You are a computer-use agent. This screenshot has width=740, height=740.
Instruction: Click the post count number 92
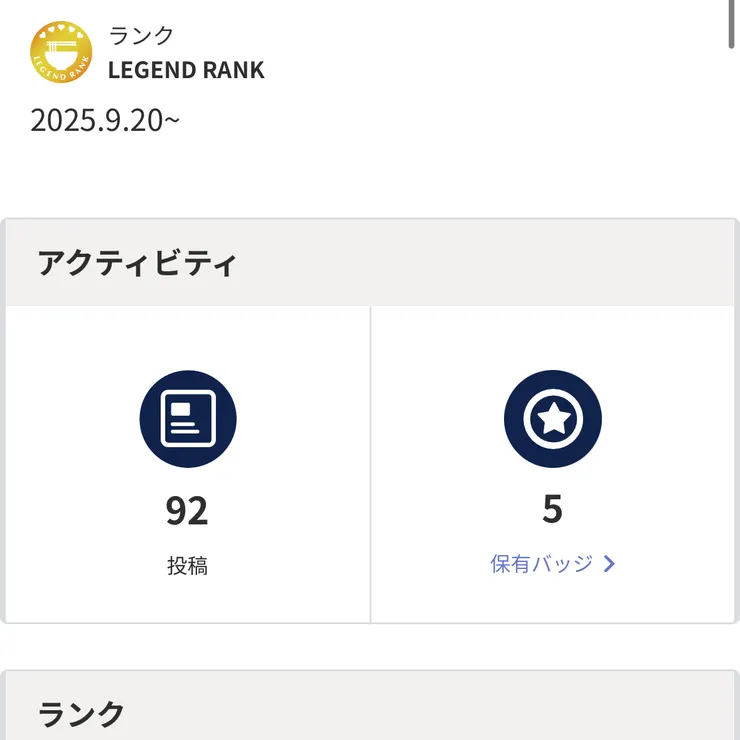pyautogui.click(x=187, y=511)
